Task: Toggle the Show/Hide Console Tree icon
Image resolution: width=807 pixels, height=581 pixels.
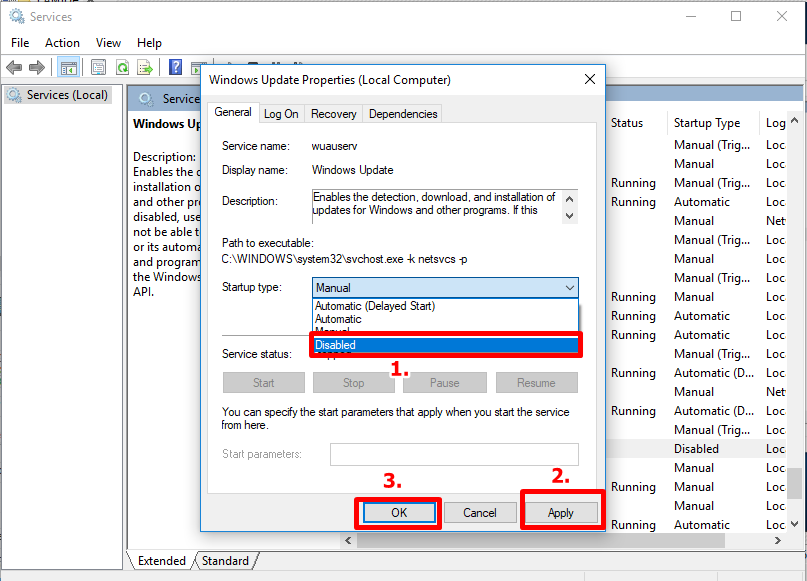Action: click(68, 67)
